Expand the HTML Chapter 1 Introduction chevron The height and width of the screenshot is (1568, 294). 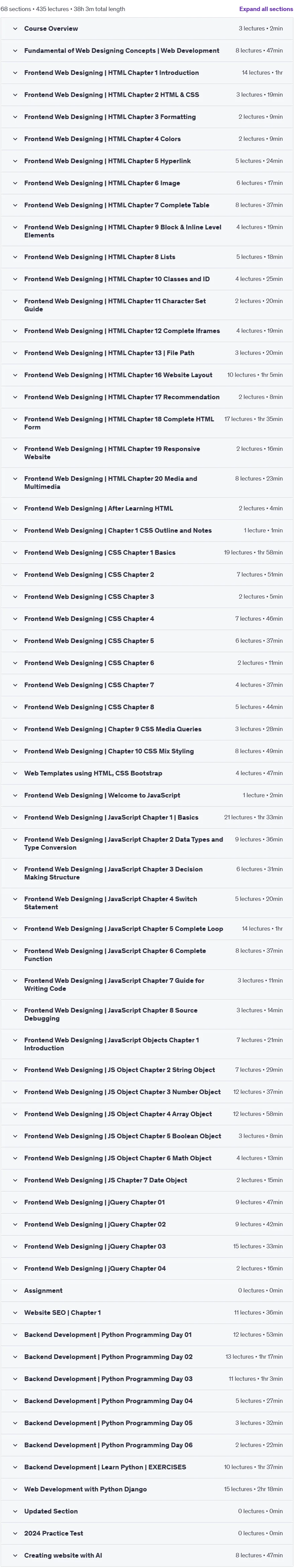click(15, 73)
